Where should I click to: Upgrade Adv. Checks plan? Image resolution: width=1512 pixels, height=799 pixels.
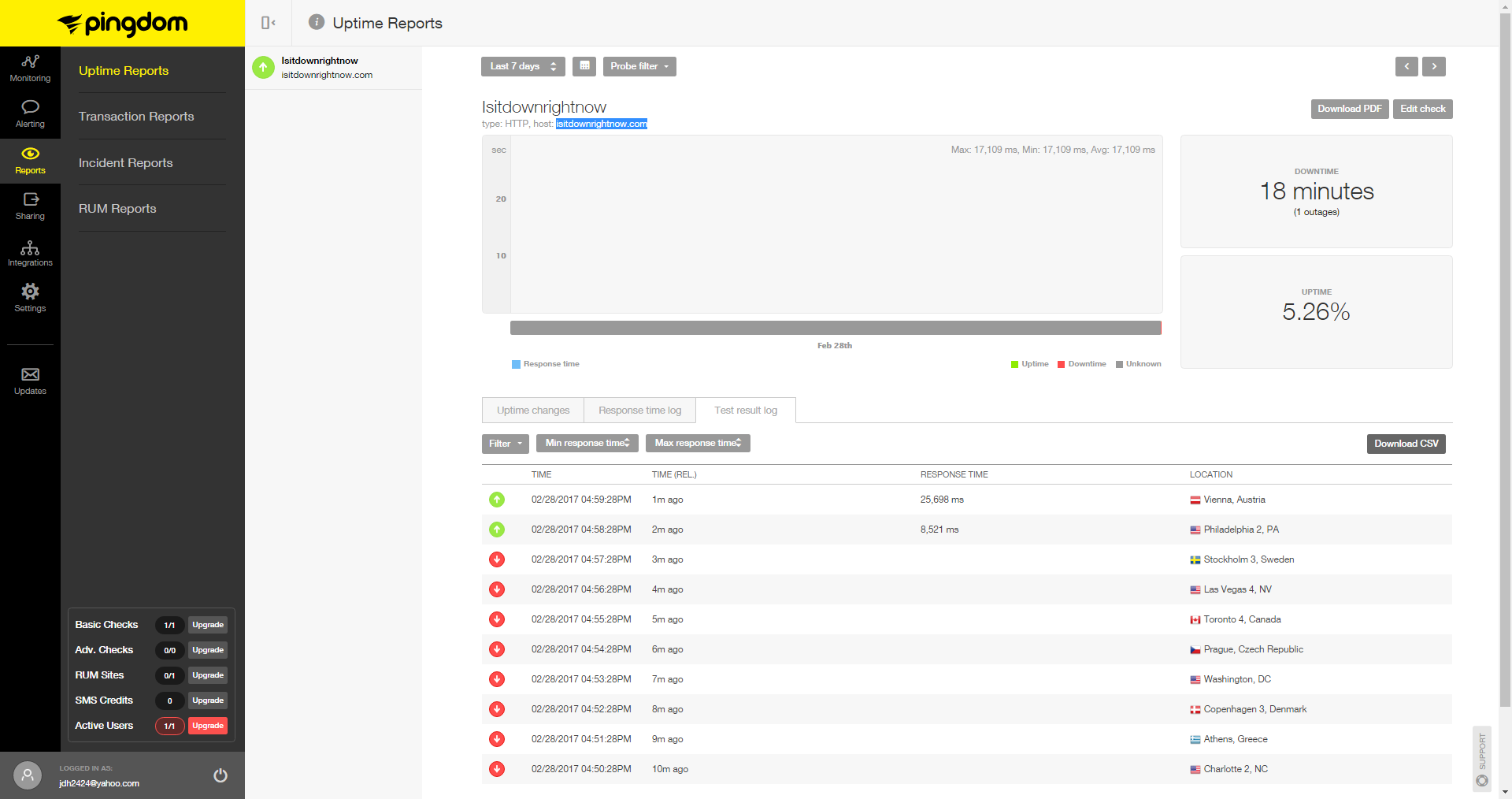[x=208, y=650]
